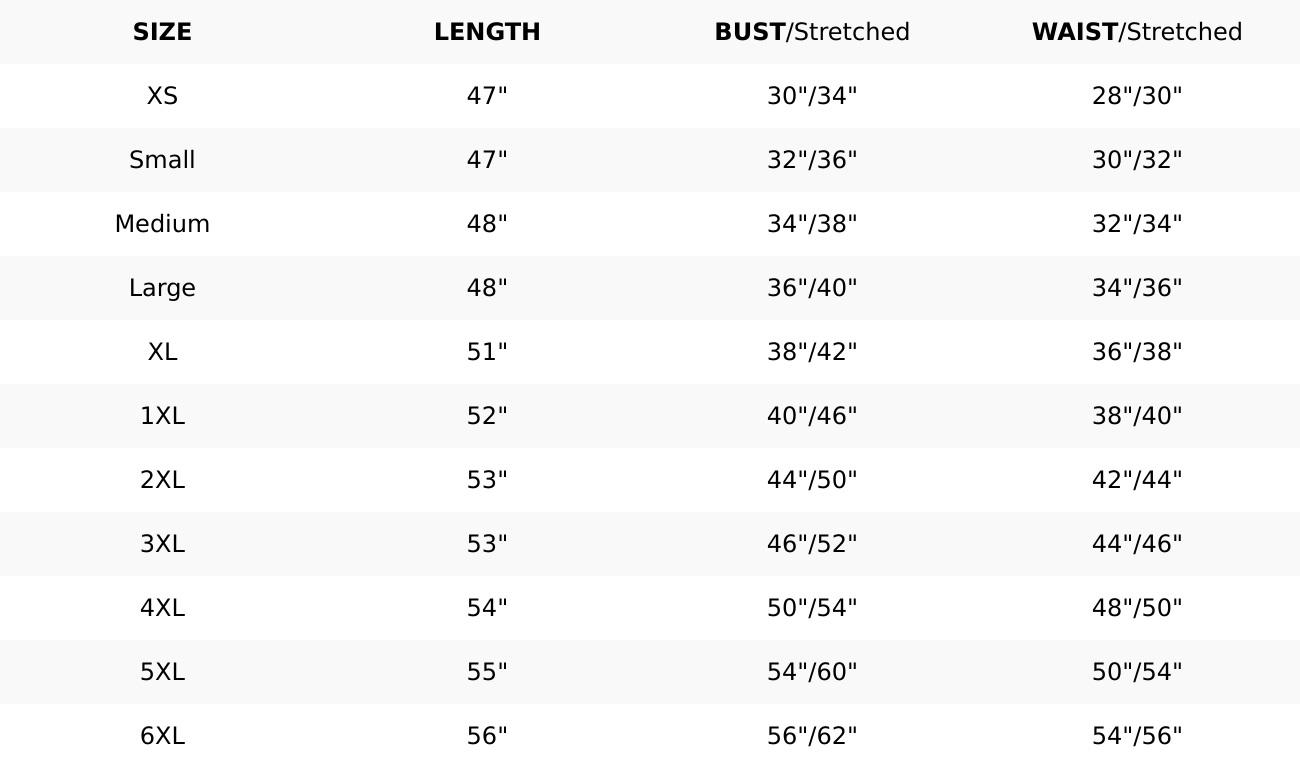Choose the Large size cell
Screen dimensions: 1300x768
click(162, 288)
